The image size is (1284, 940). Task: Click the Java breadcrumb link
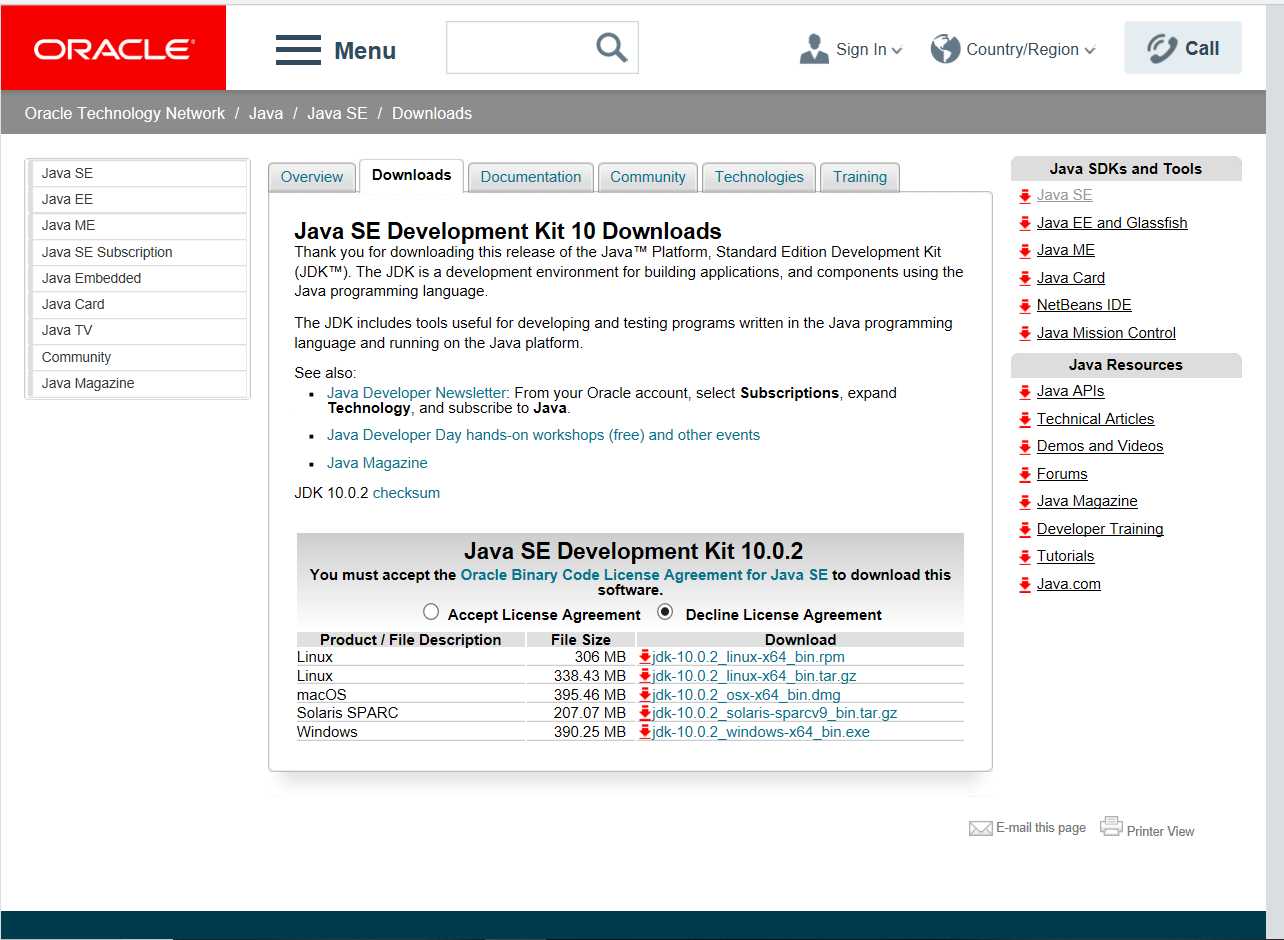266,113
